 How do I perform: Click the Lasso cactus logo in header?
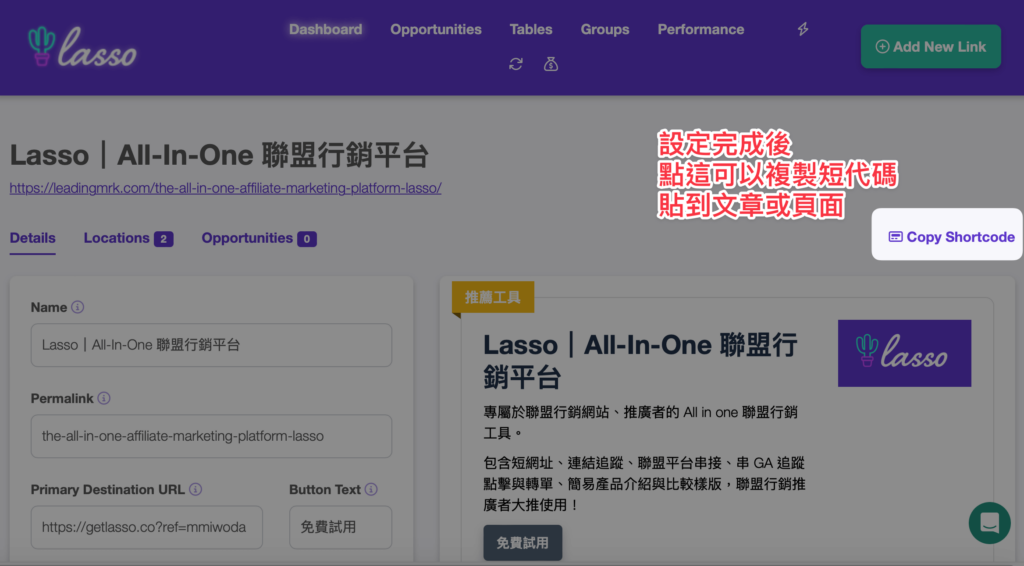(82, 47)
